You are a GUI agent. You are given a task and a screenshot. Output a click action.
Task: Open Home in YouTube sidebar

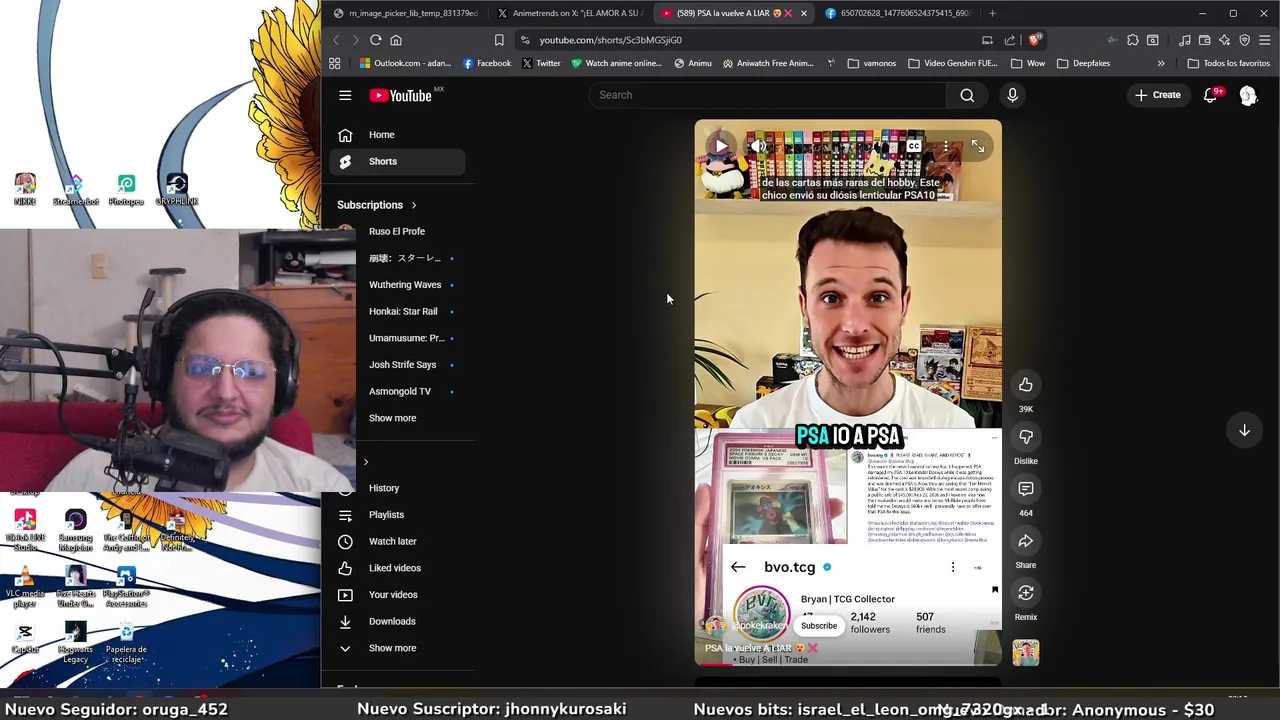pos(397,135)
